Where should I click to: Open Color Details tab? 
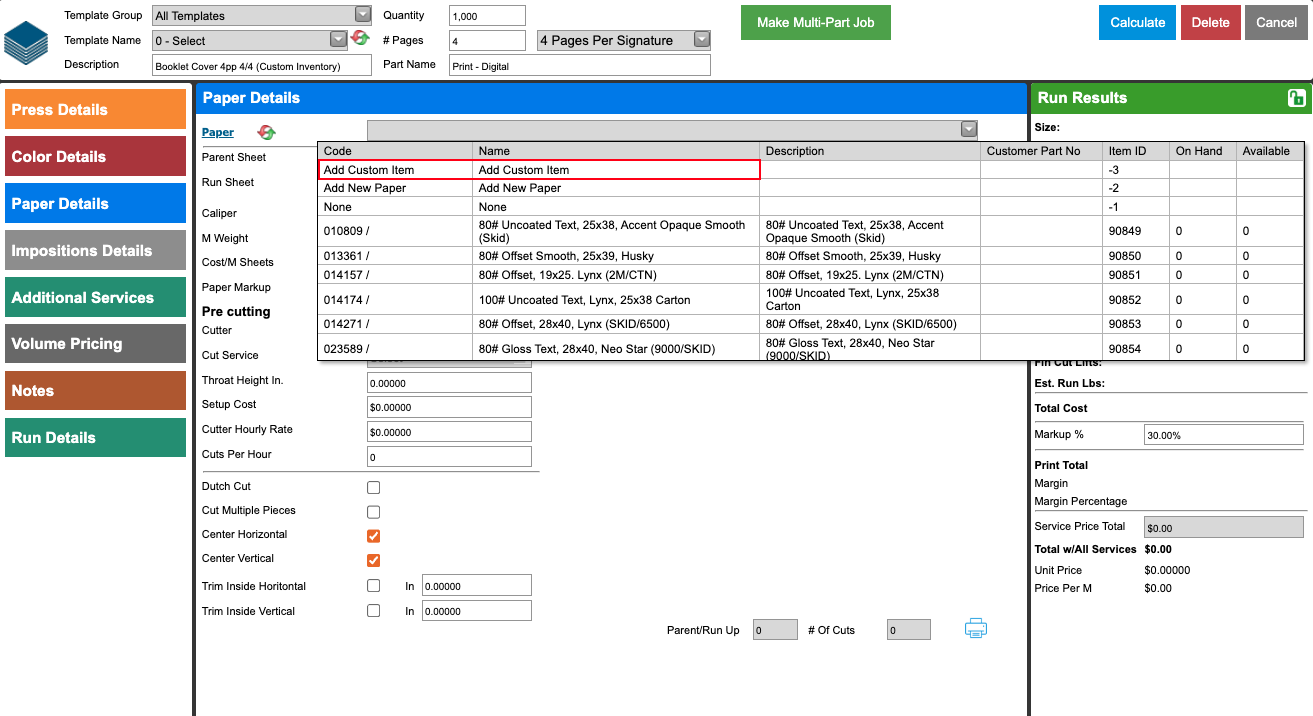point(95,156)
